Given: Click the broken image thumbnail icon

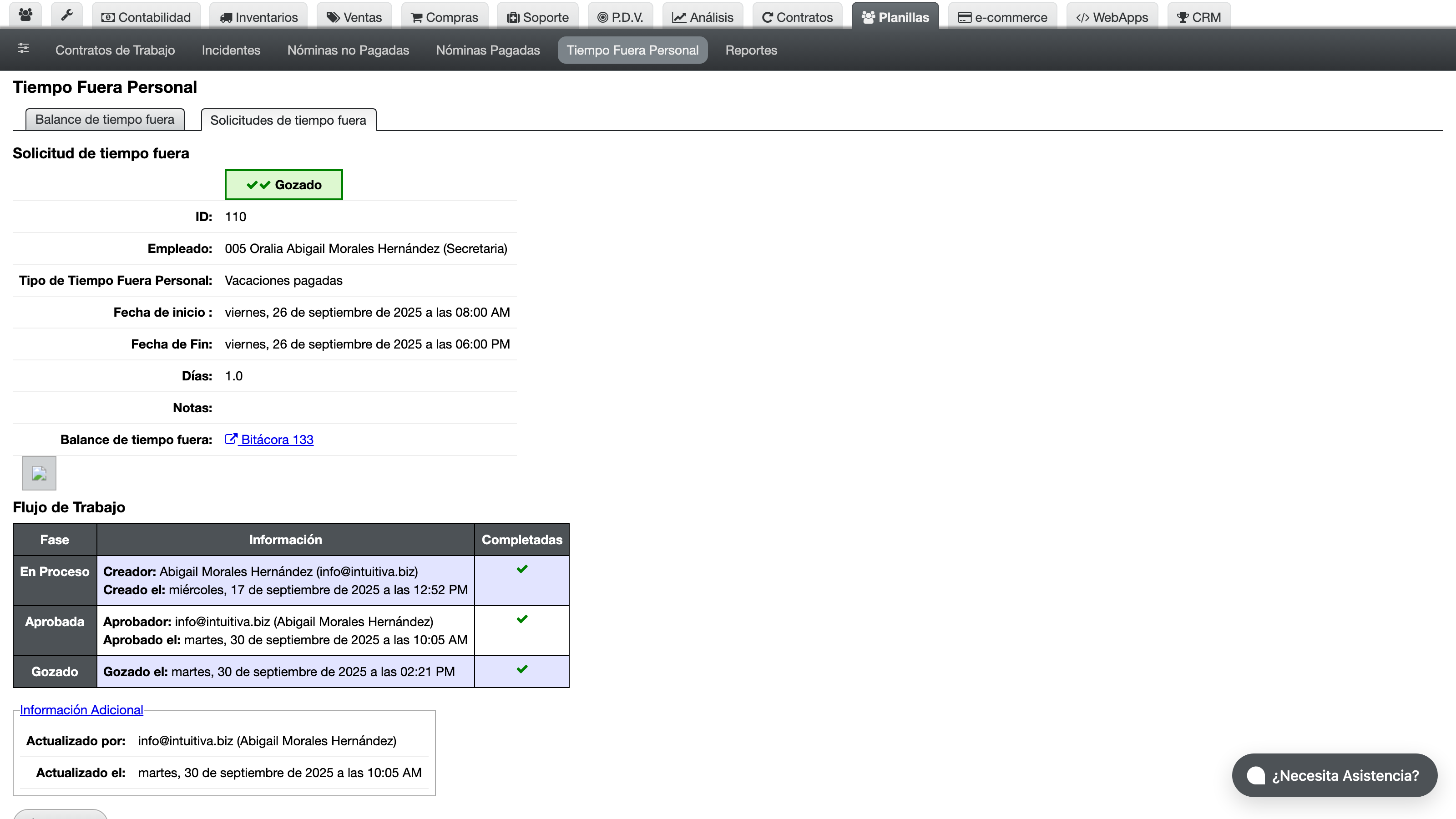Looking at the screenshot, I should [39, 473].
